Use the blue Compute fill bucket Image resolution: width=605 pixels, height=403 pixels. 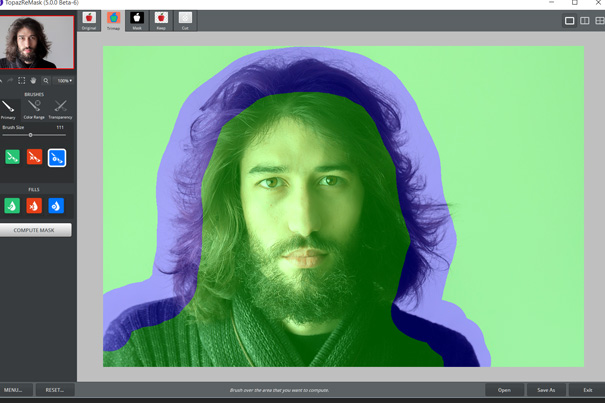click(x=56, y=206)
